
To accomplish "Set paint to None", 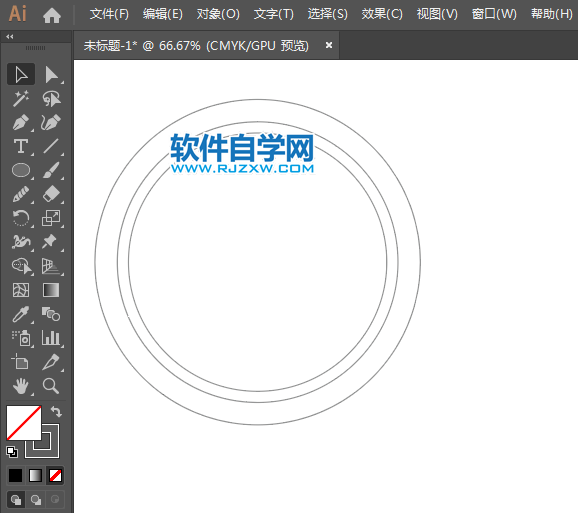I will [x=55, y=475].
